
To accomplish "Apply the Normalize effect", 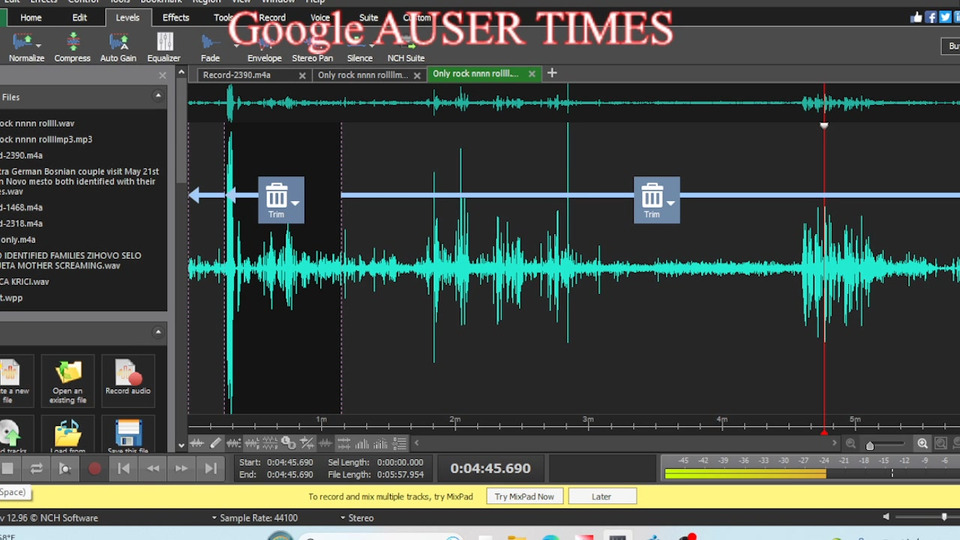I will click(x=26, y=48).
